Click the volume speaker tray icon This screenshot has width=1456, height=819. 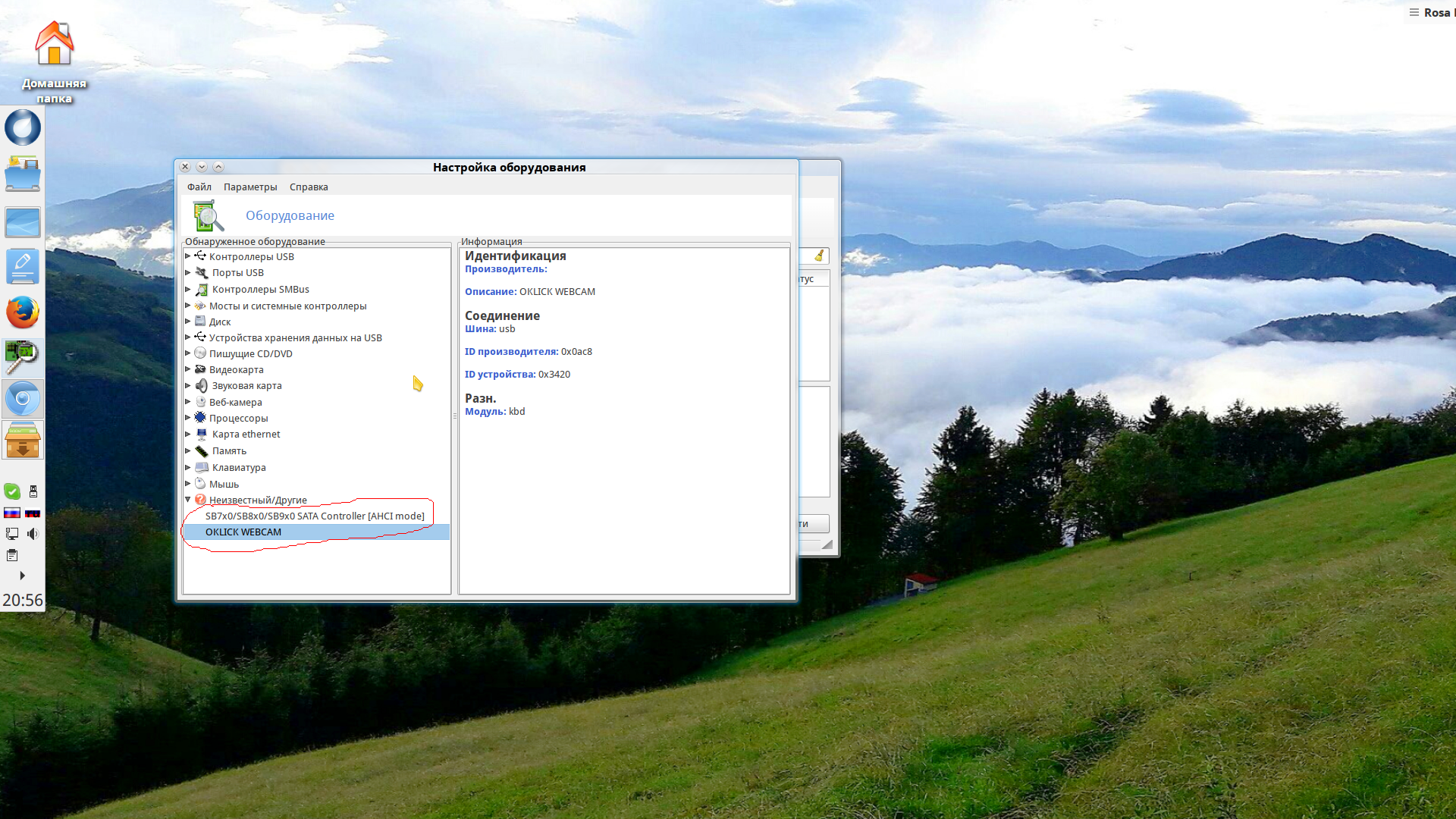33,534
